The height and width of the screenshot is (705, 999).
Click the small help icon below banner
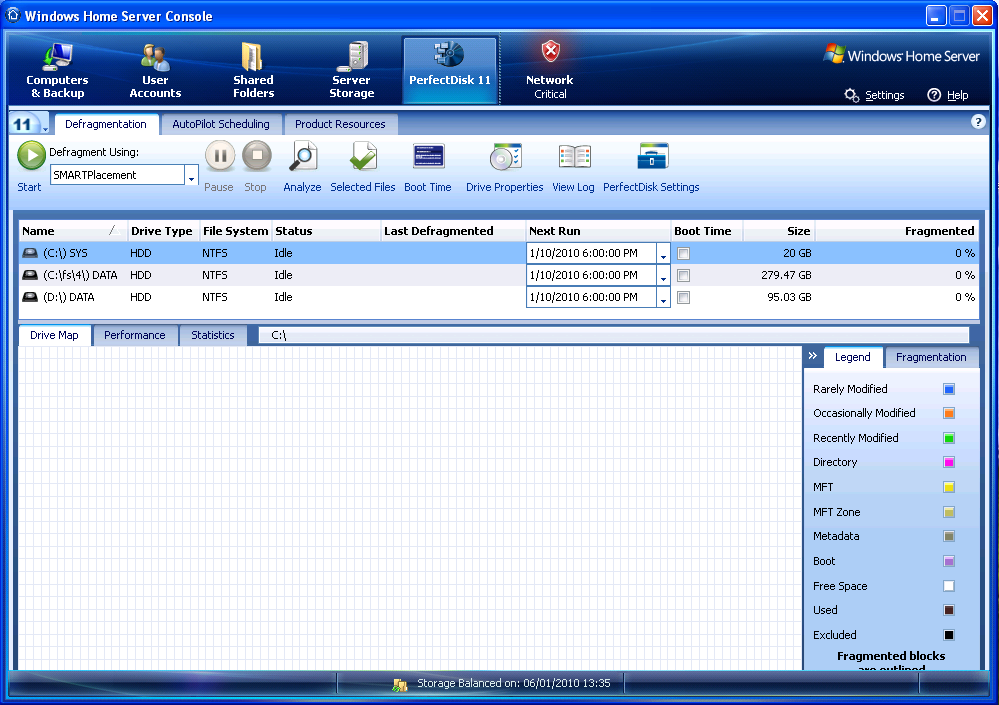click(978, 122)
